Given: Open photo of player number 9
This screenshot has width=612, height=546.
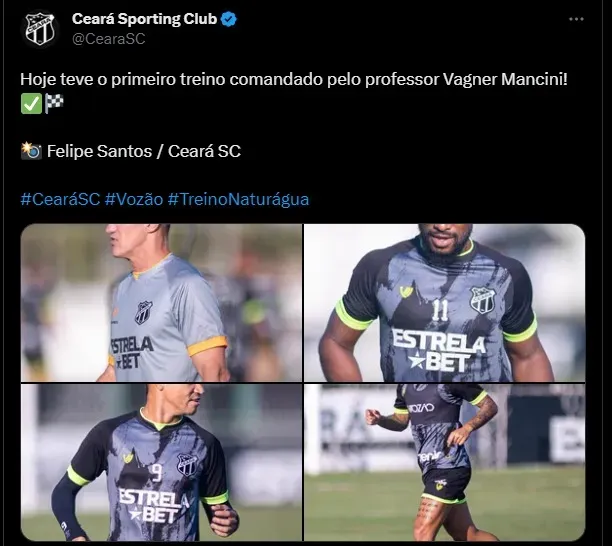Looking at the screenshot, I should click(x=161, y=462).
